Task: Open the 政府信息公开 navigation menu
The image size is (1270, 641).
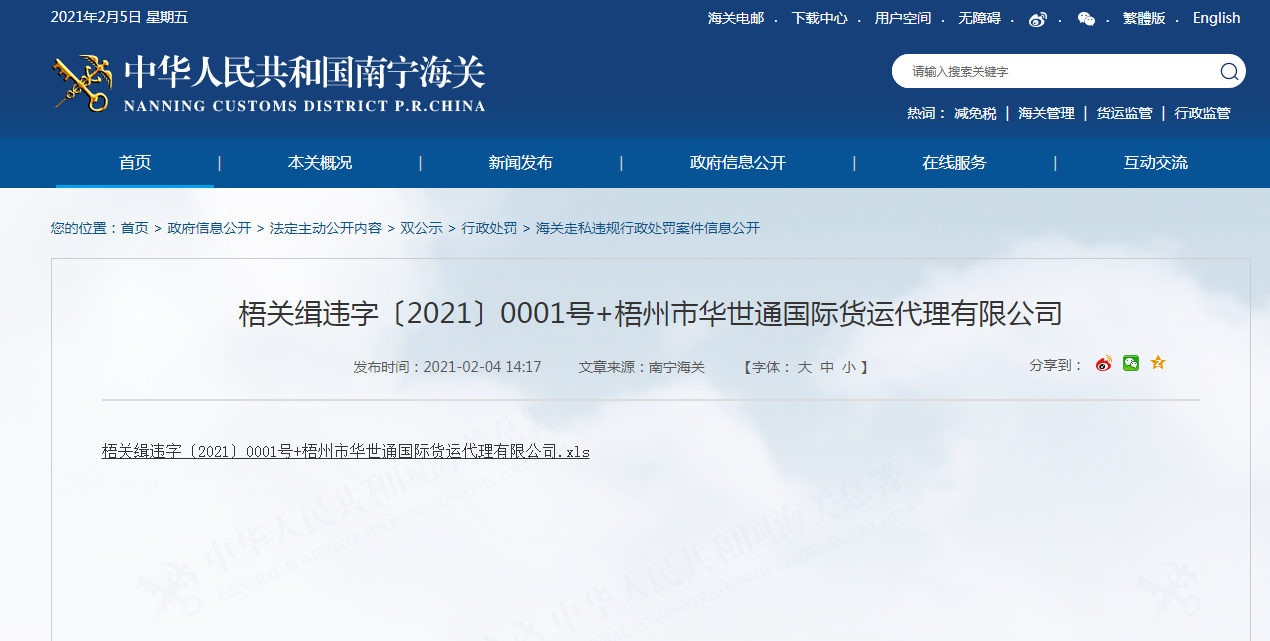Action: click(x=737, y=163)
